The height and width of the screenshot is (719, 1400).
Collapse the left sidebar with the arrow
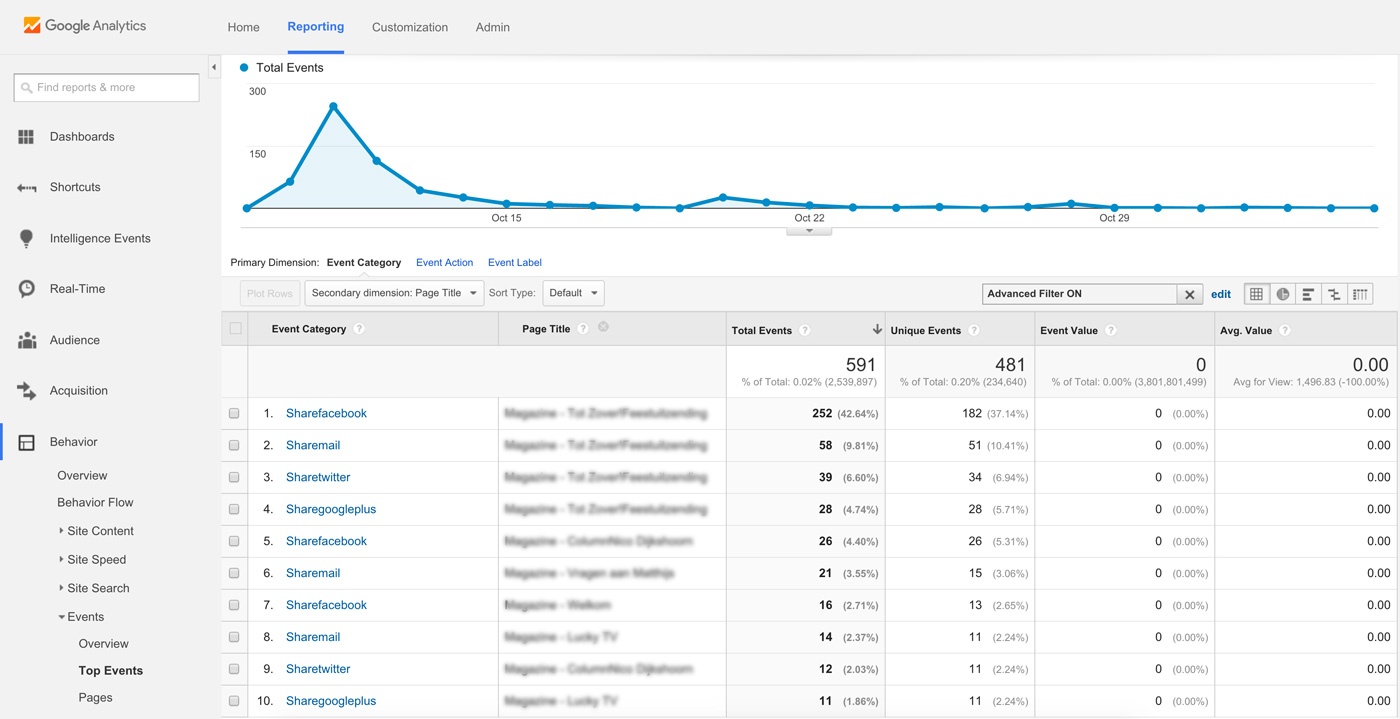click(214, 67)
